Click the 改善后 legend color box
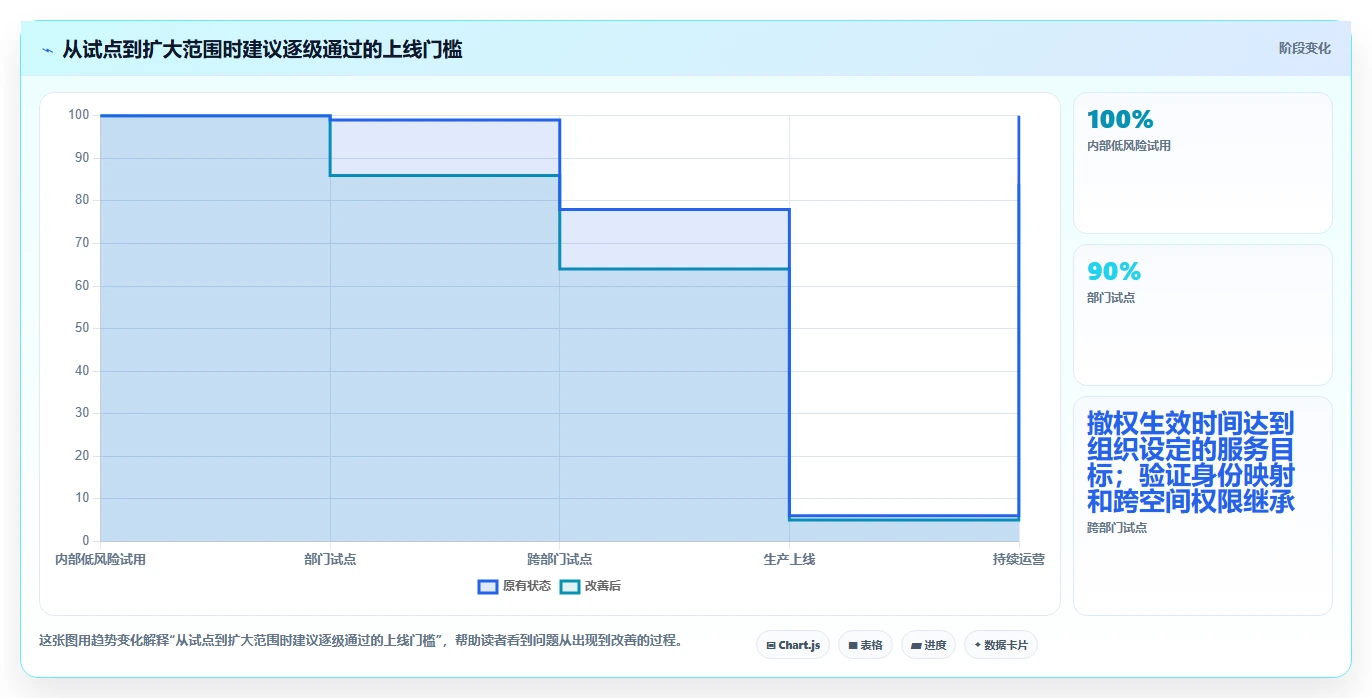Image resolution: width=1372 pixels, height=698 pixels. coord(569,586)
